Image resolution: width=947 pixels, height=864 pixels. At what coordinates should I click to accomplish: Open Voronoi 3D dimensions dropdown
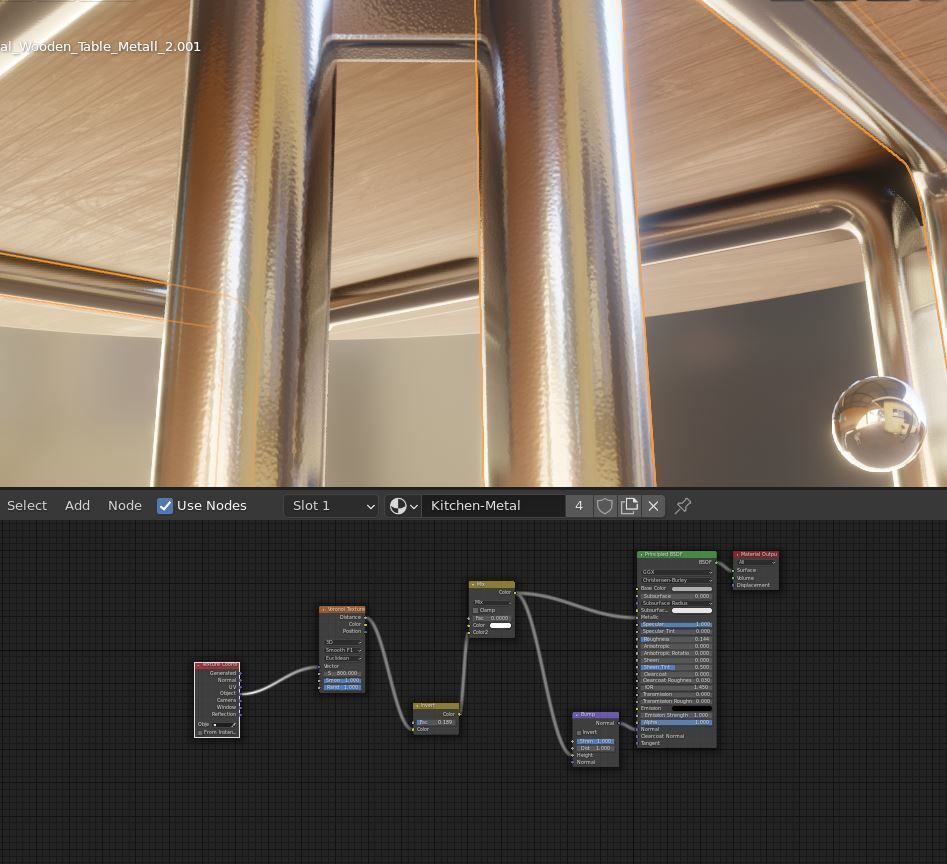(343, 642)
